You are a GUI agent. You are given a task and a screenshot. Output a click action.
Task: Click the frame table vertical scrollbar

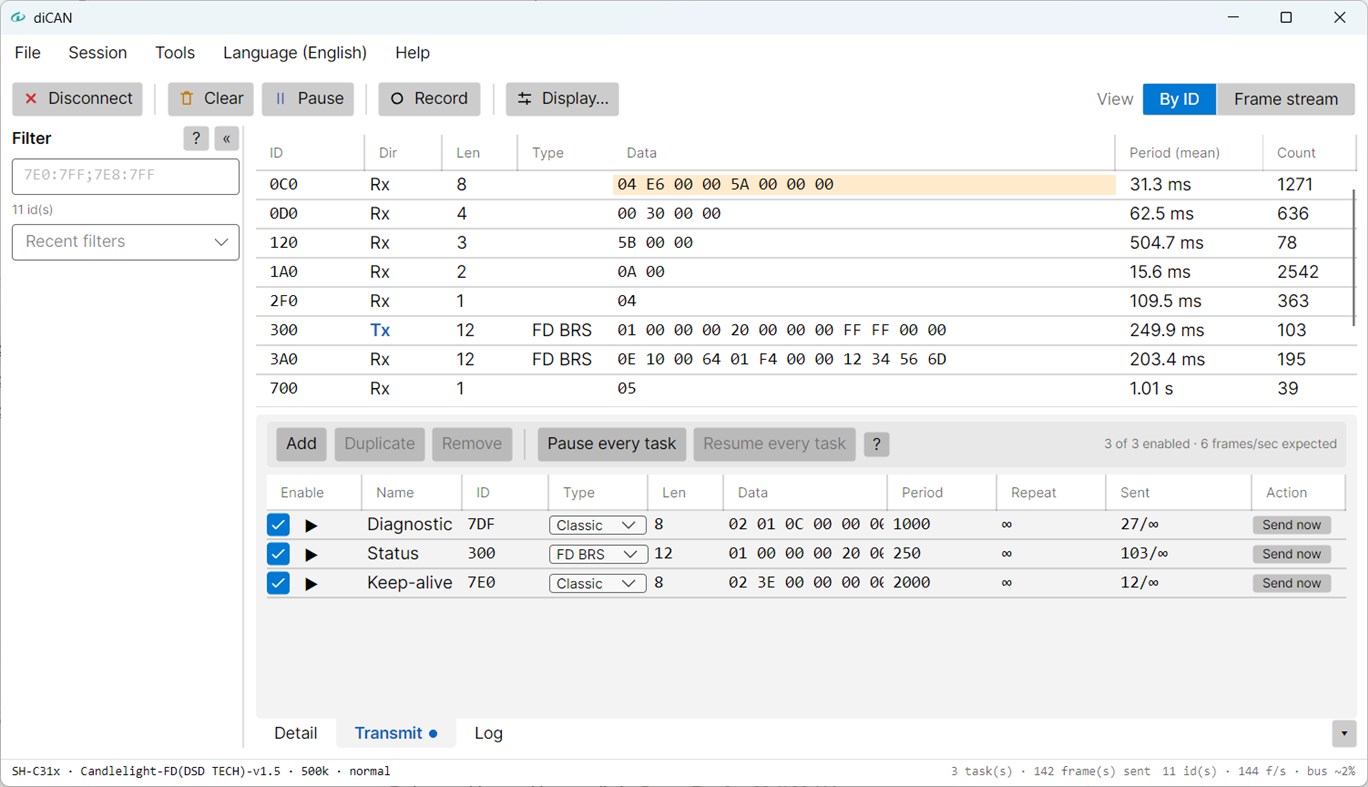(1353, 257)
